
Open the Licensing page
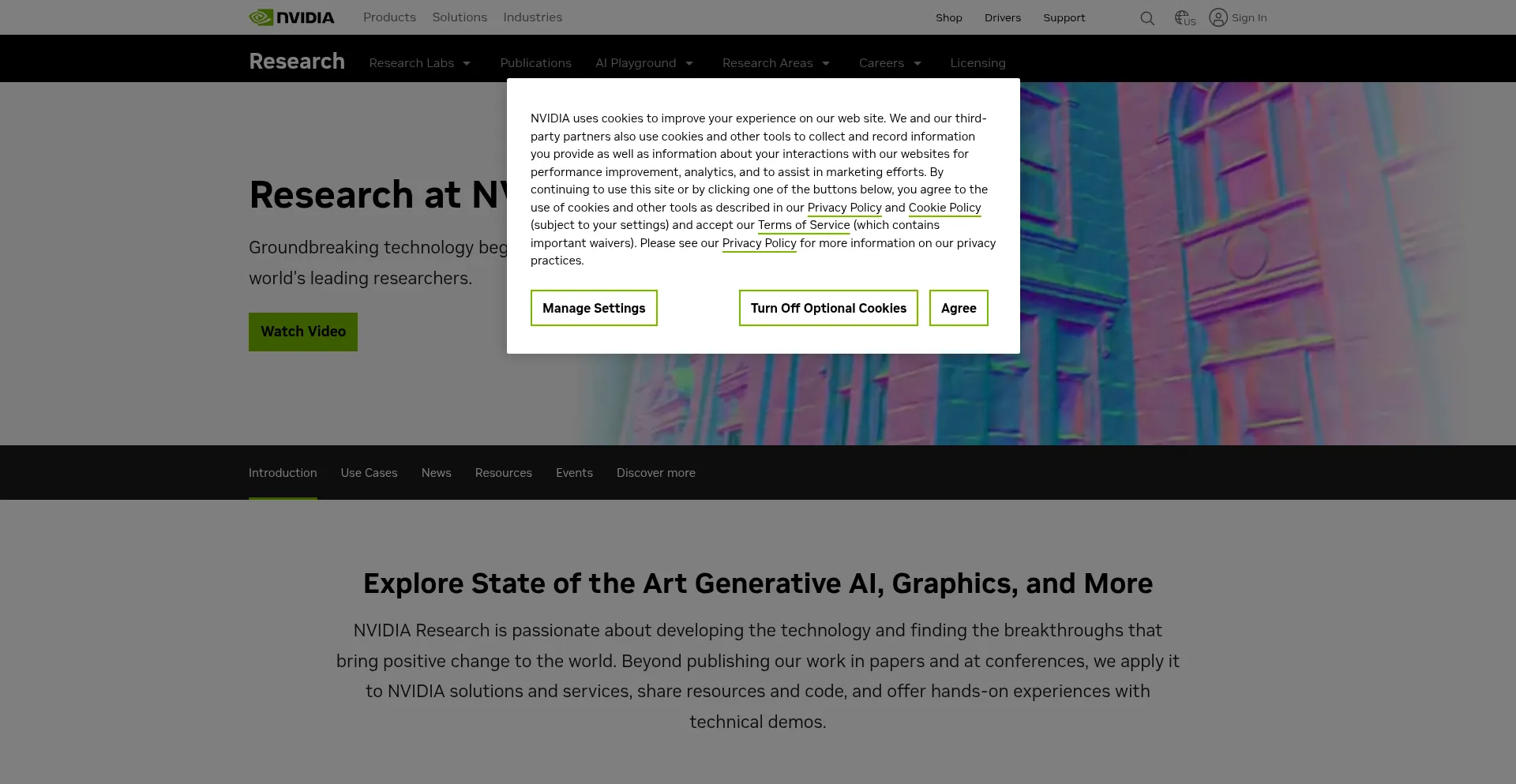coord(978,63)
